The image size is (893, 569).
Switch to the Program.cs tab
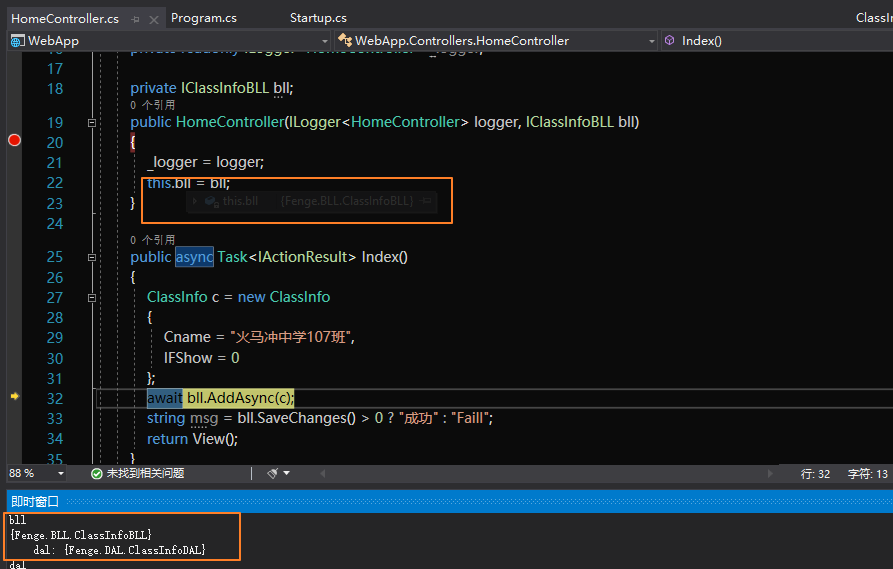(204, 18)
